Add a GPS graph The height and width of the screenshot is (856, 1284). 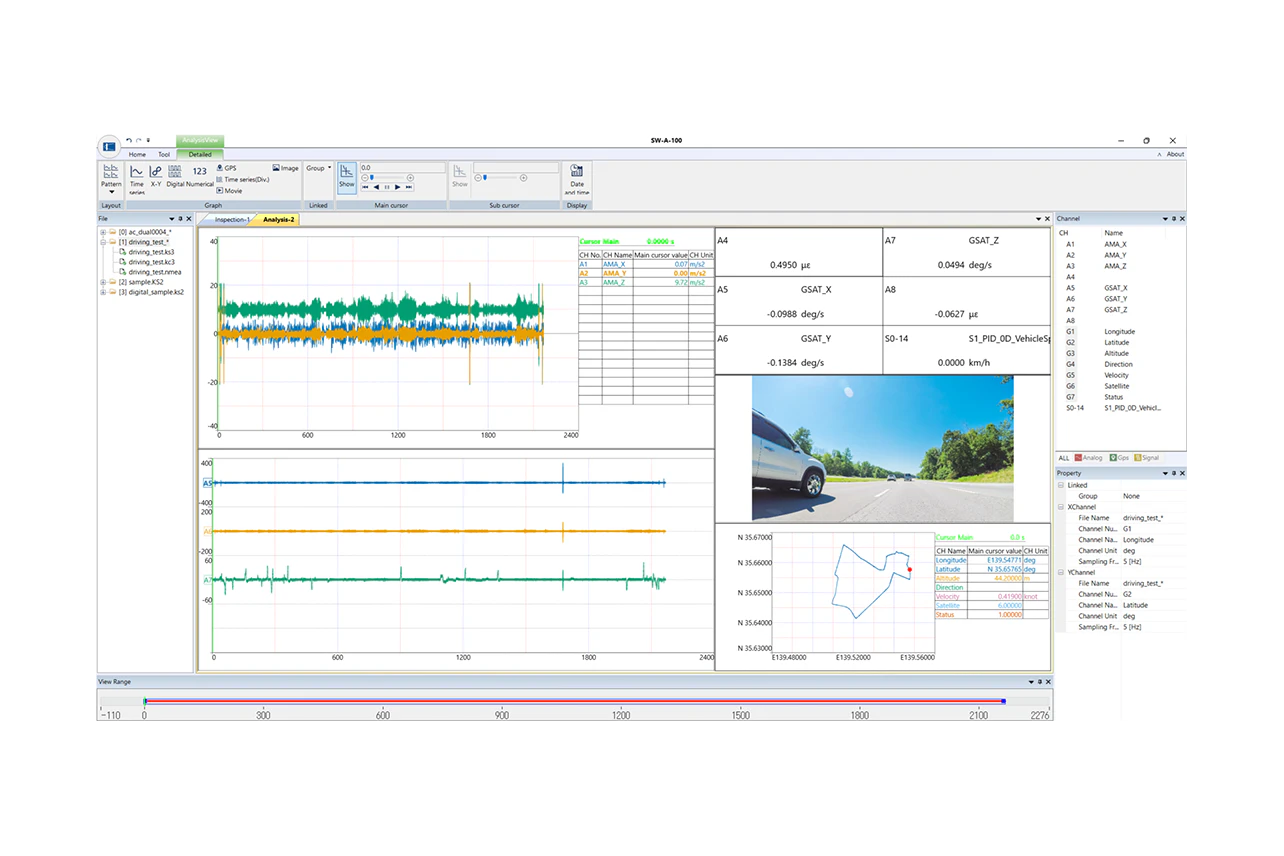tap(226, 168)
